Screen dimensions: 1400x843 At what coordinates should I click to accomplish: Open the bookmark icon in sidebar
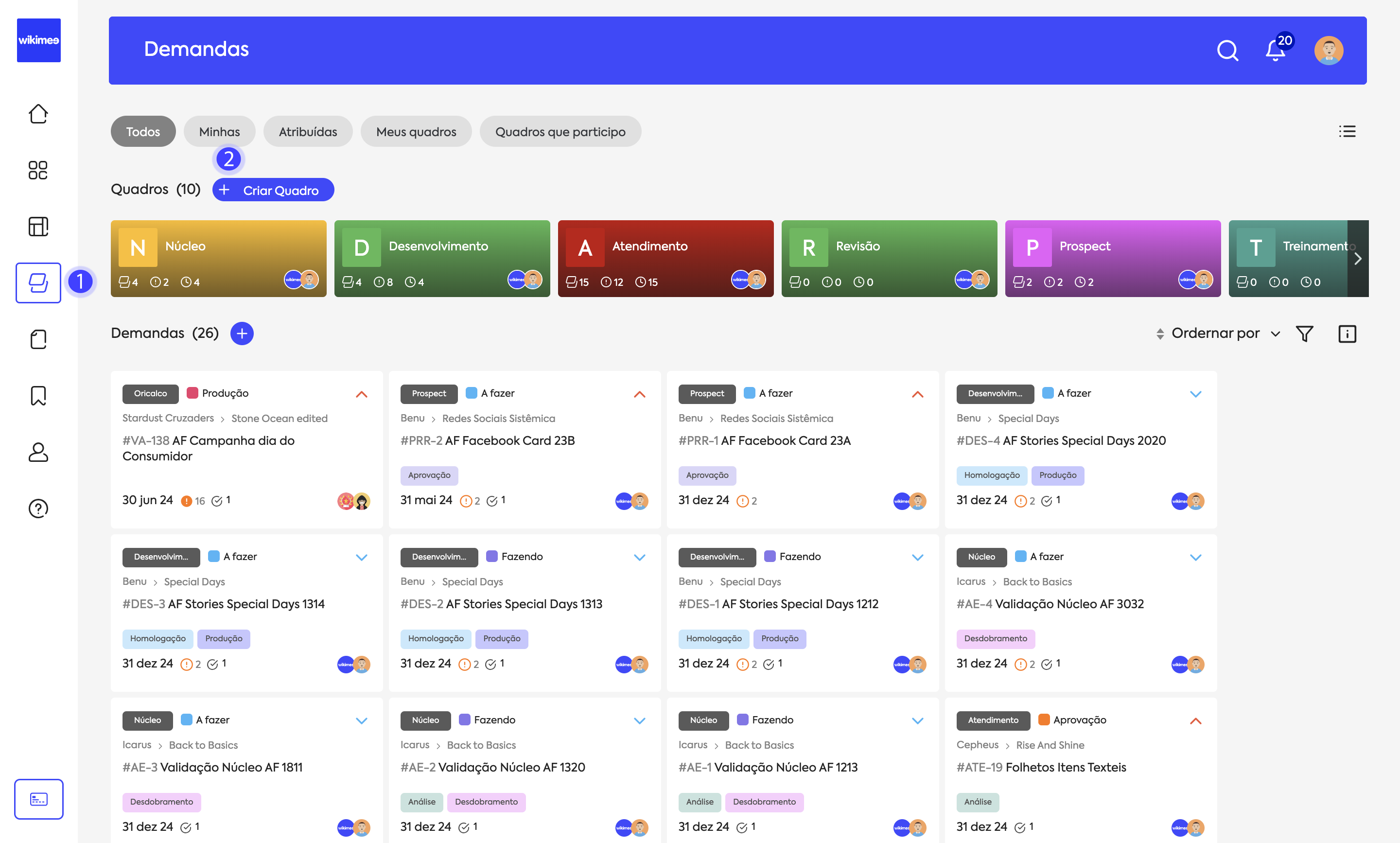pyautogui.click(x=38, y=395)
